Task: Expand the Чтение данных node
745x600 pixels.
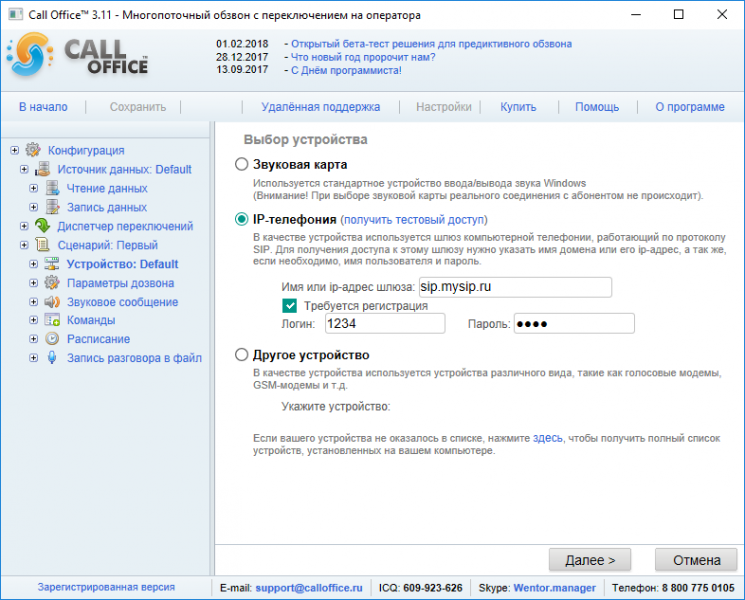Action: point(33,188)
